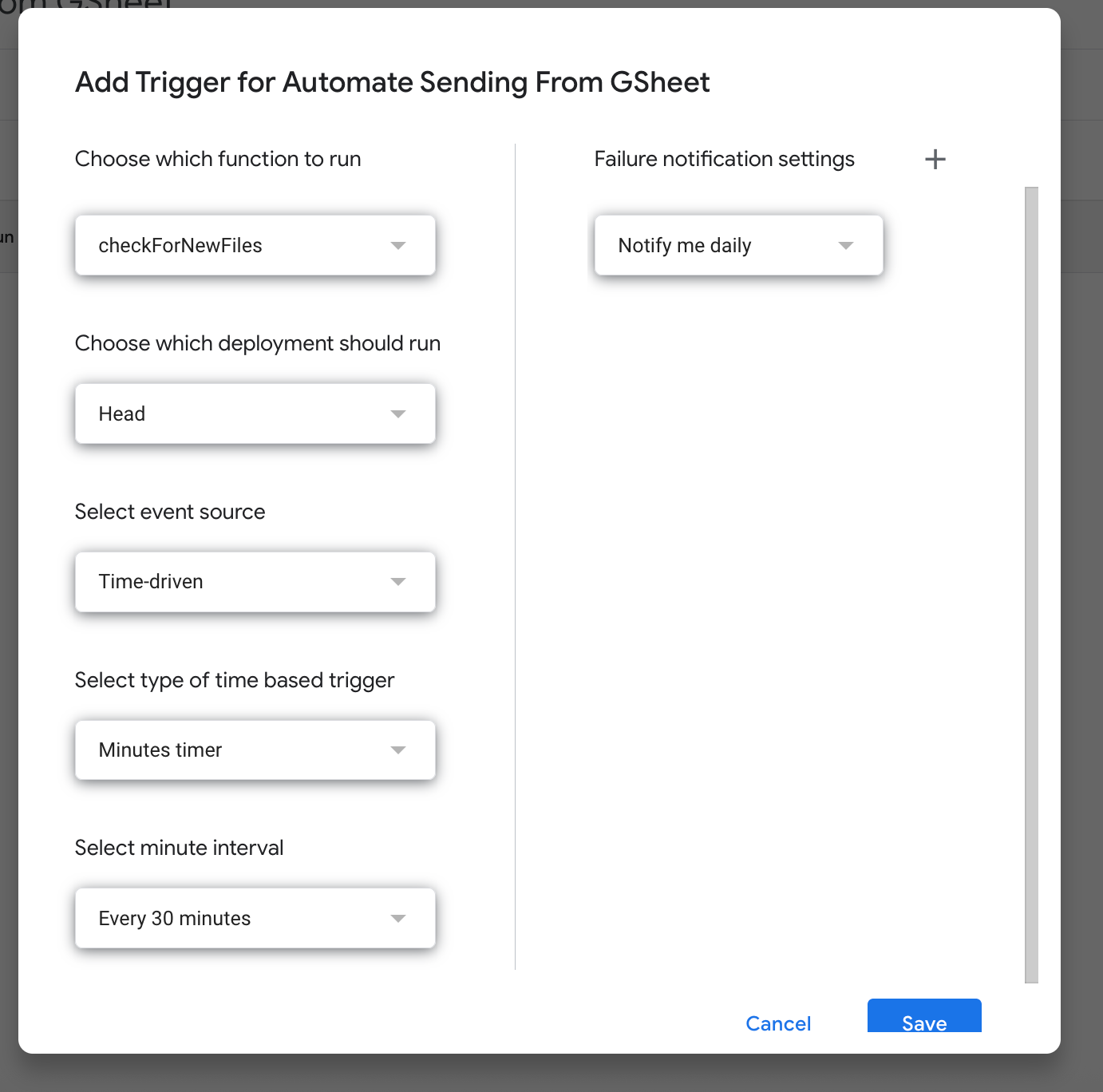Click the add notification icon next to settings header
1103x1092 pixels.
click(x=935, y=159)
